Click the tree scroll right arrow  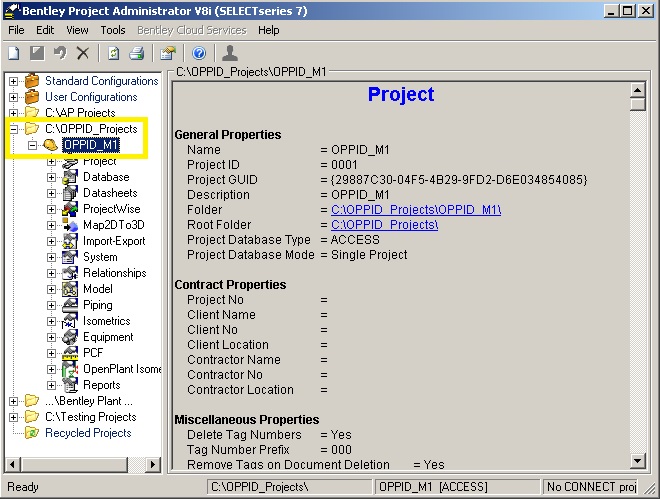[152, 464]
